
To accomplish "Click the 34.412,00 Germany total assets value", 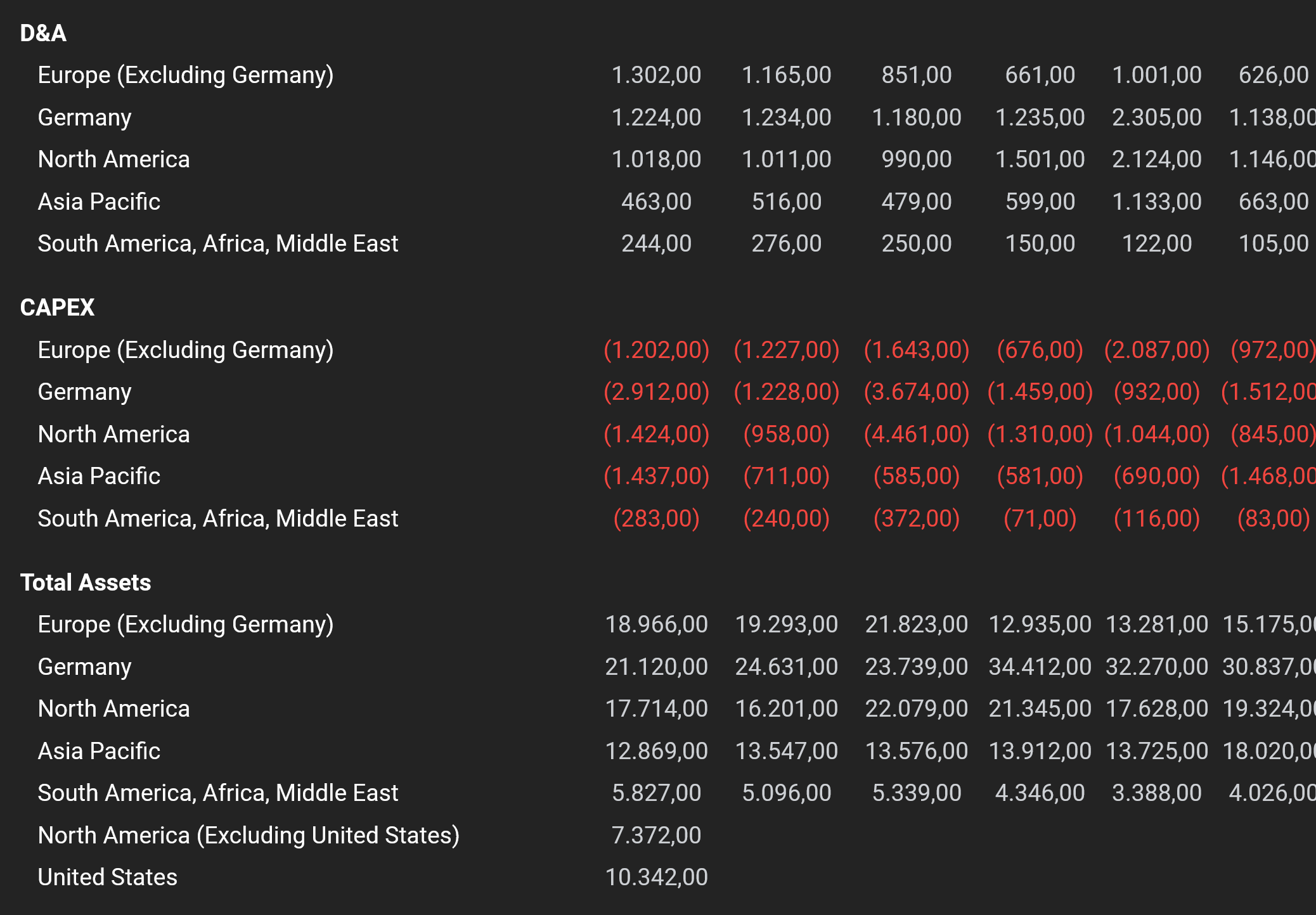I will [1040, 667].
